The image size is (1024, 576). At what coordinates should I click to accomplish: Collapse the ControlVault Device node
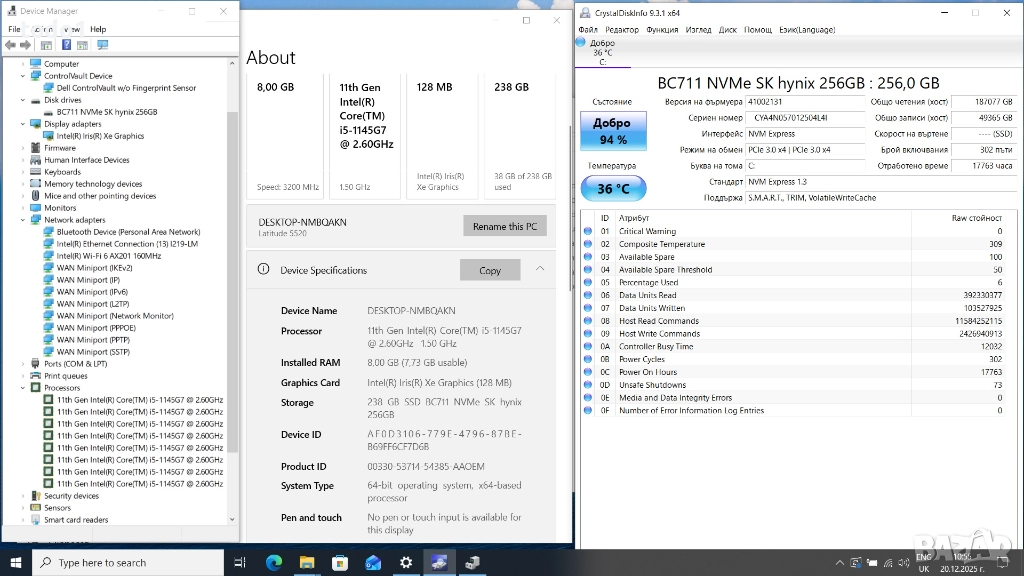(23, 76)
